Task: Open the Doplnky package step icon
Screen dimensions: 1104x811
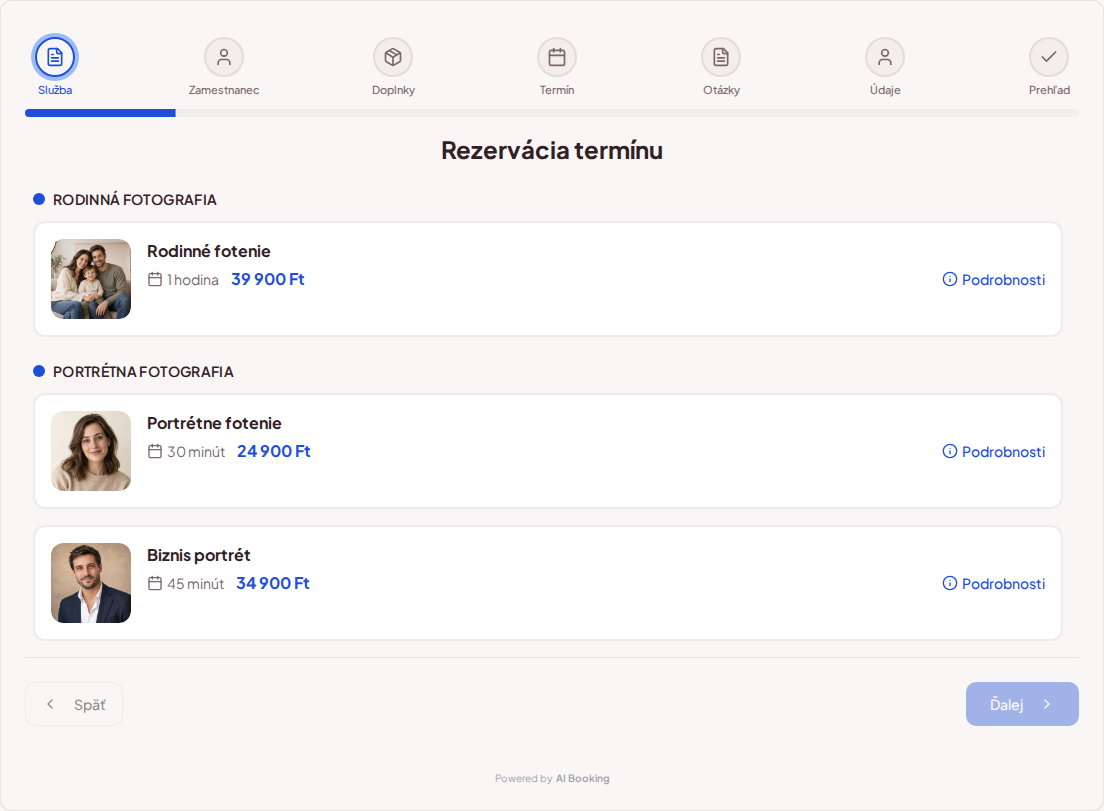Action: [393, 57]
